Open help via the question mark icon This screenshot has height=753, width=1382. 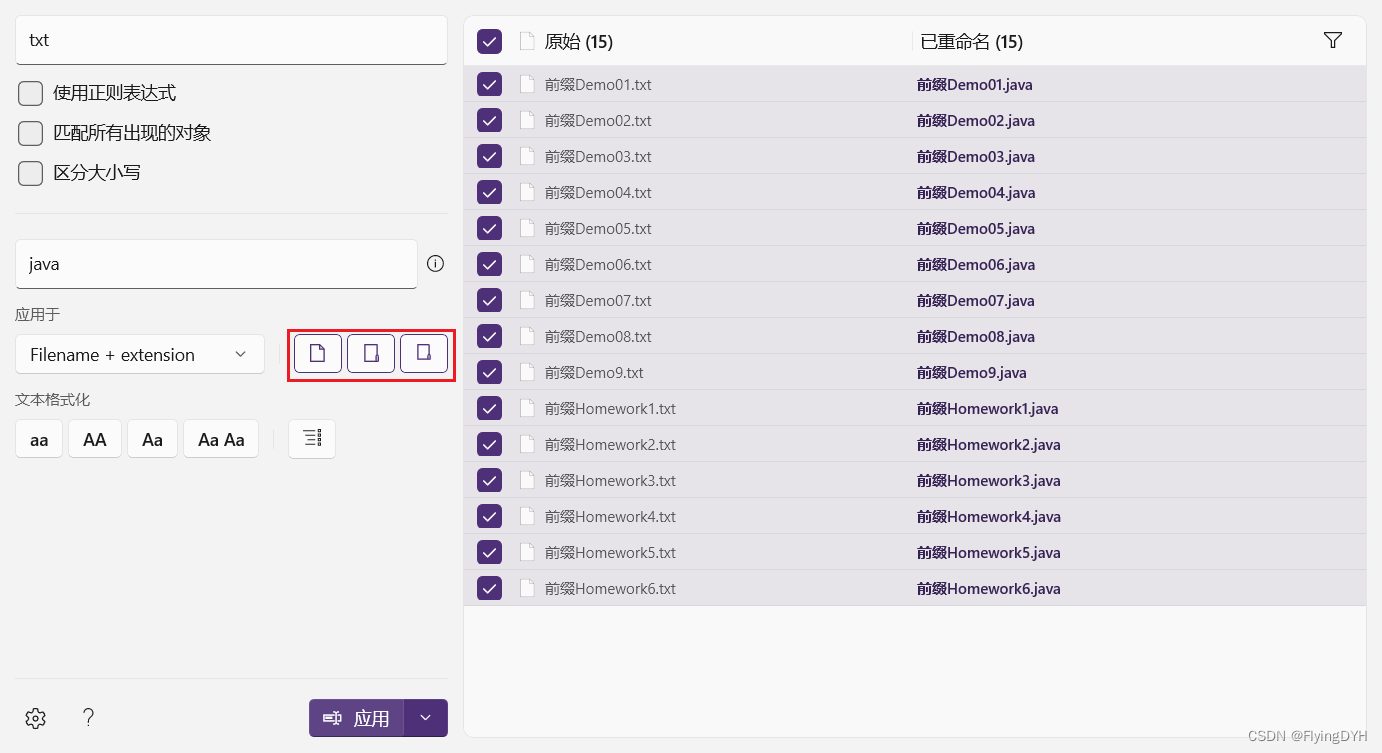(x=88, y=717)
